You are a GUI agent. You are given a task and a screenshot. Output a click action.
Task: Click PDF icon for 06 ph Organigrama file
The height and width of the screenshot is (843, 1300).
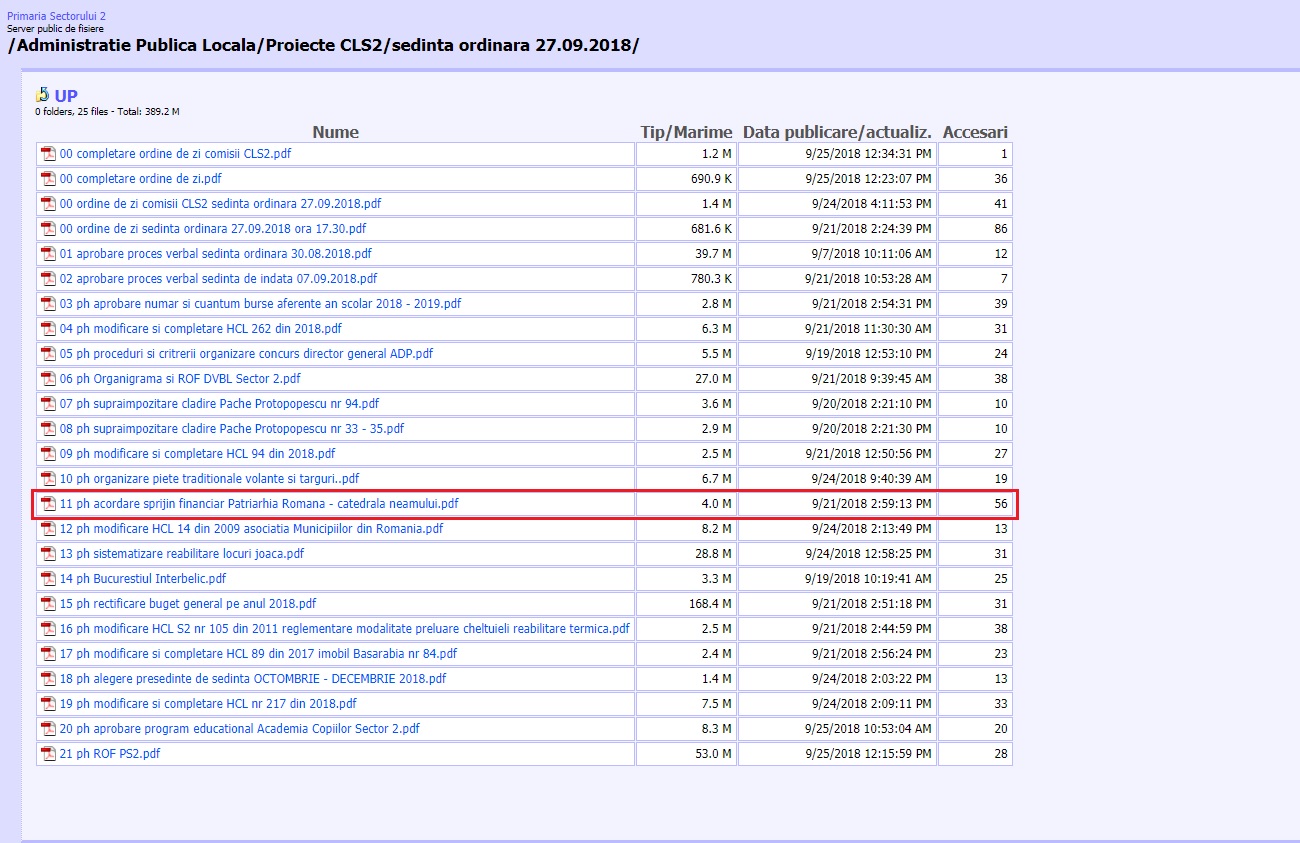pyautogui.click(x=48, y=379)
